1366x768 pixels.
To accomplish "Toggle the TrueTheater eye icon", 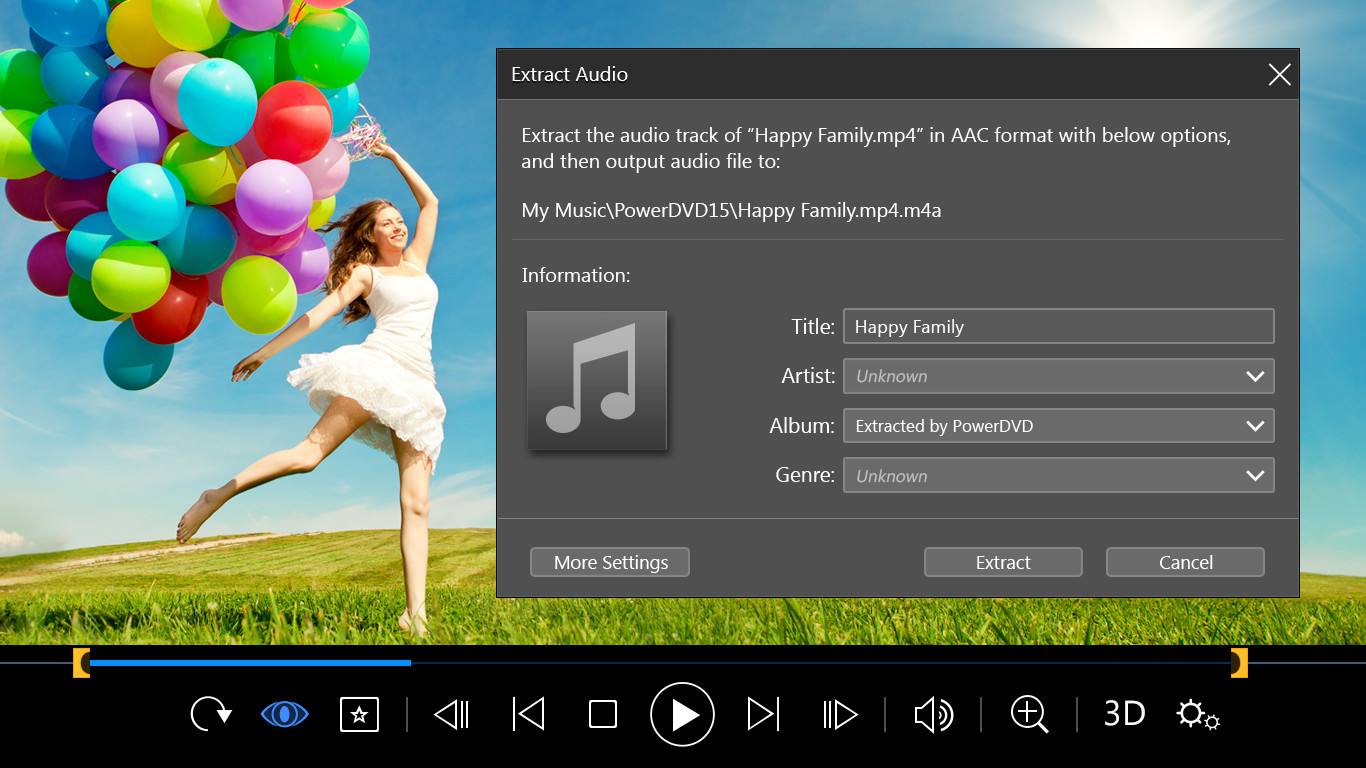I will (x=285, y=714).
